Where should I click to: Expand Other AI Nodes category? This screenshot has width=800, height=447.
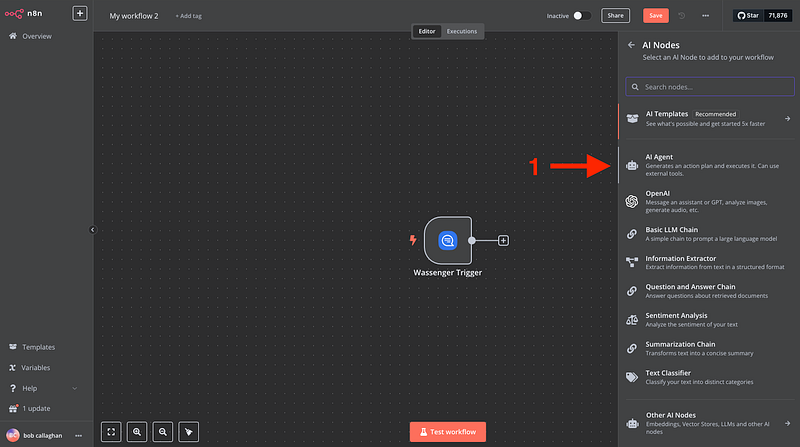709,420
